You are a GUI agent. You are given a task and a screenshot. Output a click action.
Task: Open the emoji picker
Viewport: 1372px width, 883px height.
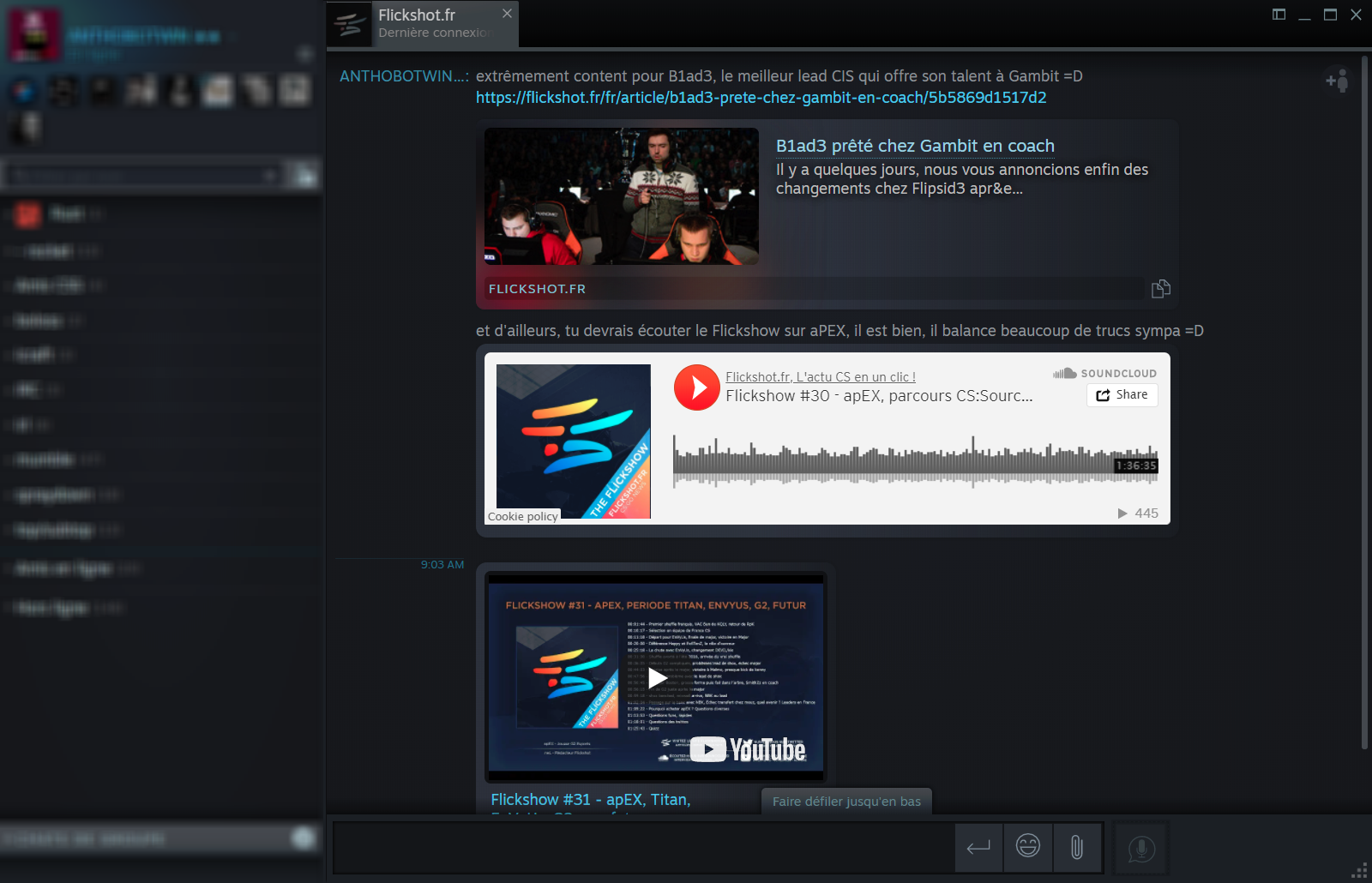click(1028, 847)
